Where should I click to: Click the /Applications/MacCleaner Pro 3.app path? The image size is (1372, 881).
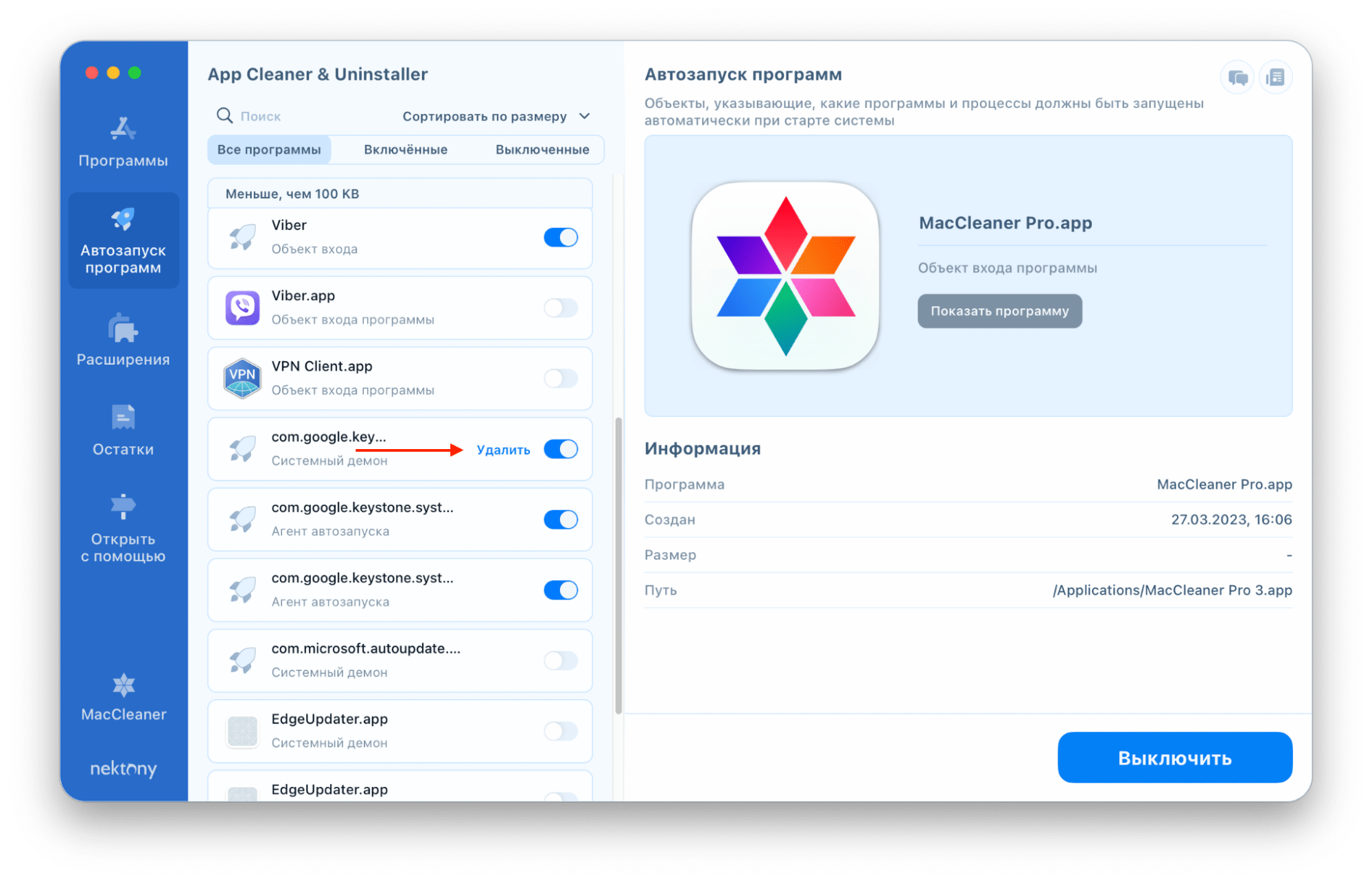pos(1172,590)
